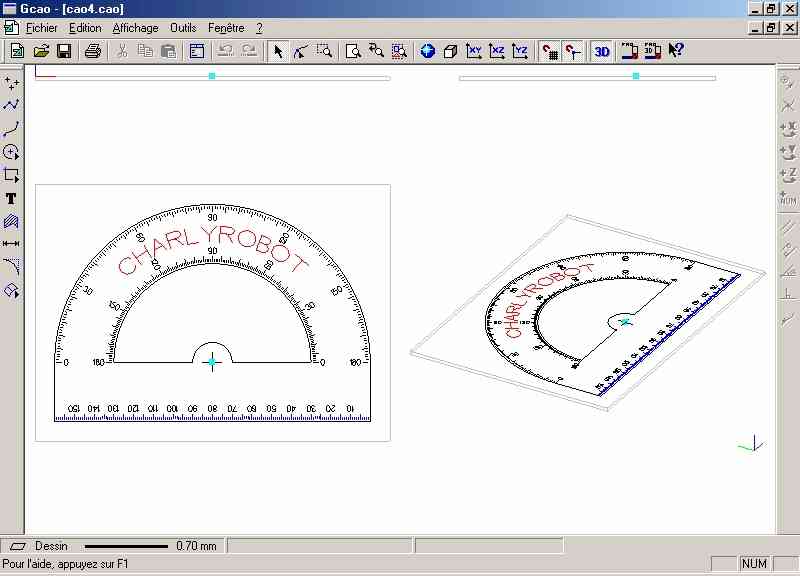Open the ? help menu

point(259,28)
